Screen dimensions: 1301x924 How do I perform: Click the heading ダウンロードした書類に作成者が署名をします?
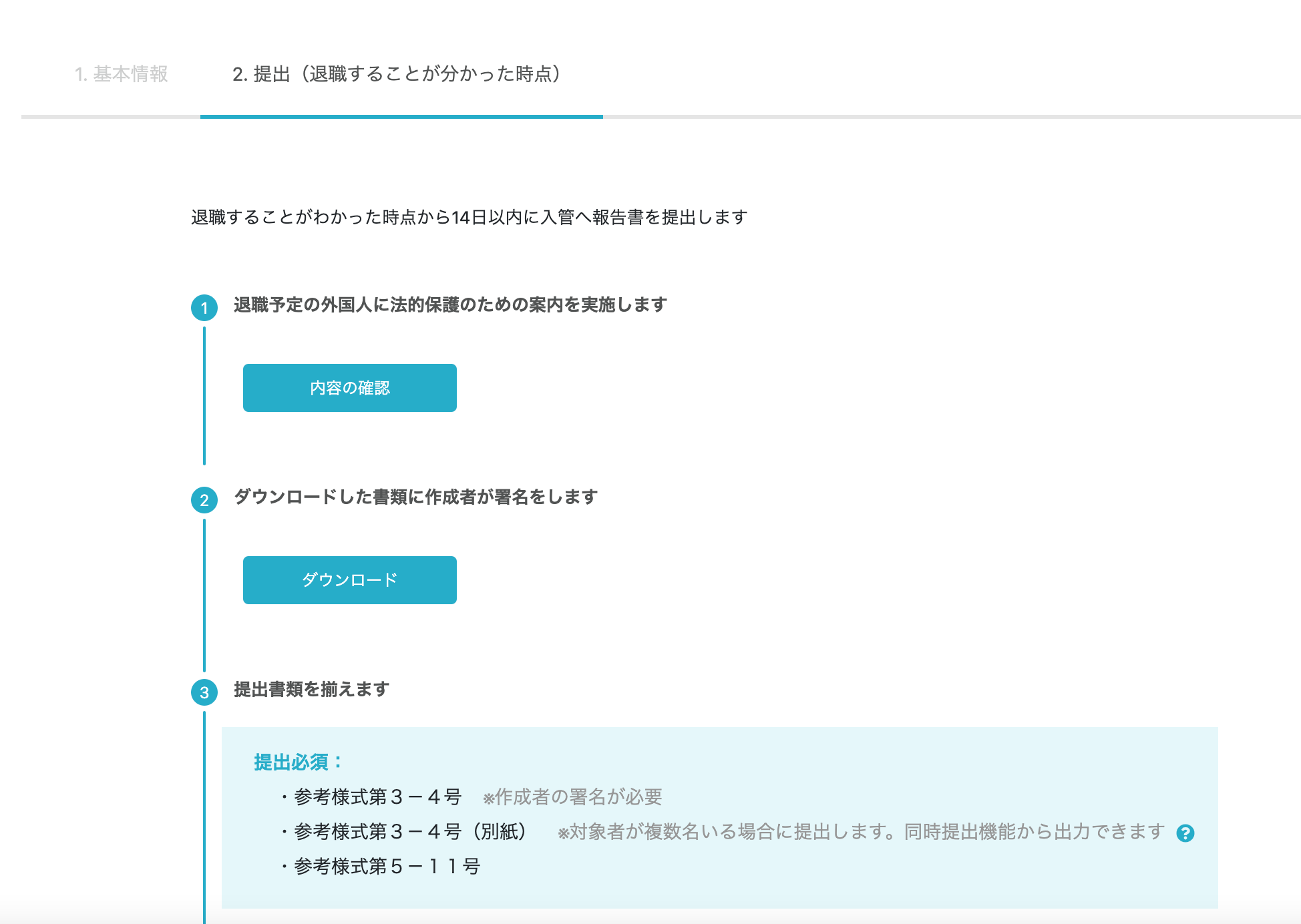pyautogui.click(x=415, y=497)
